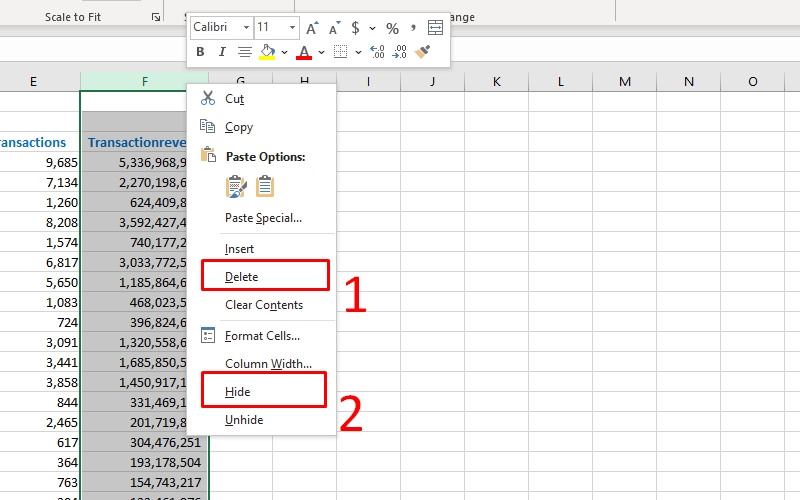Select Cut from context menu
This screenshot has height=500, width=800.
pos(261,98)
